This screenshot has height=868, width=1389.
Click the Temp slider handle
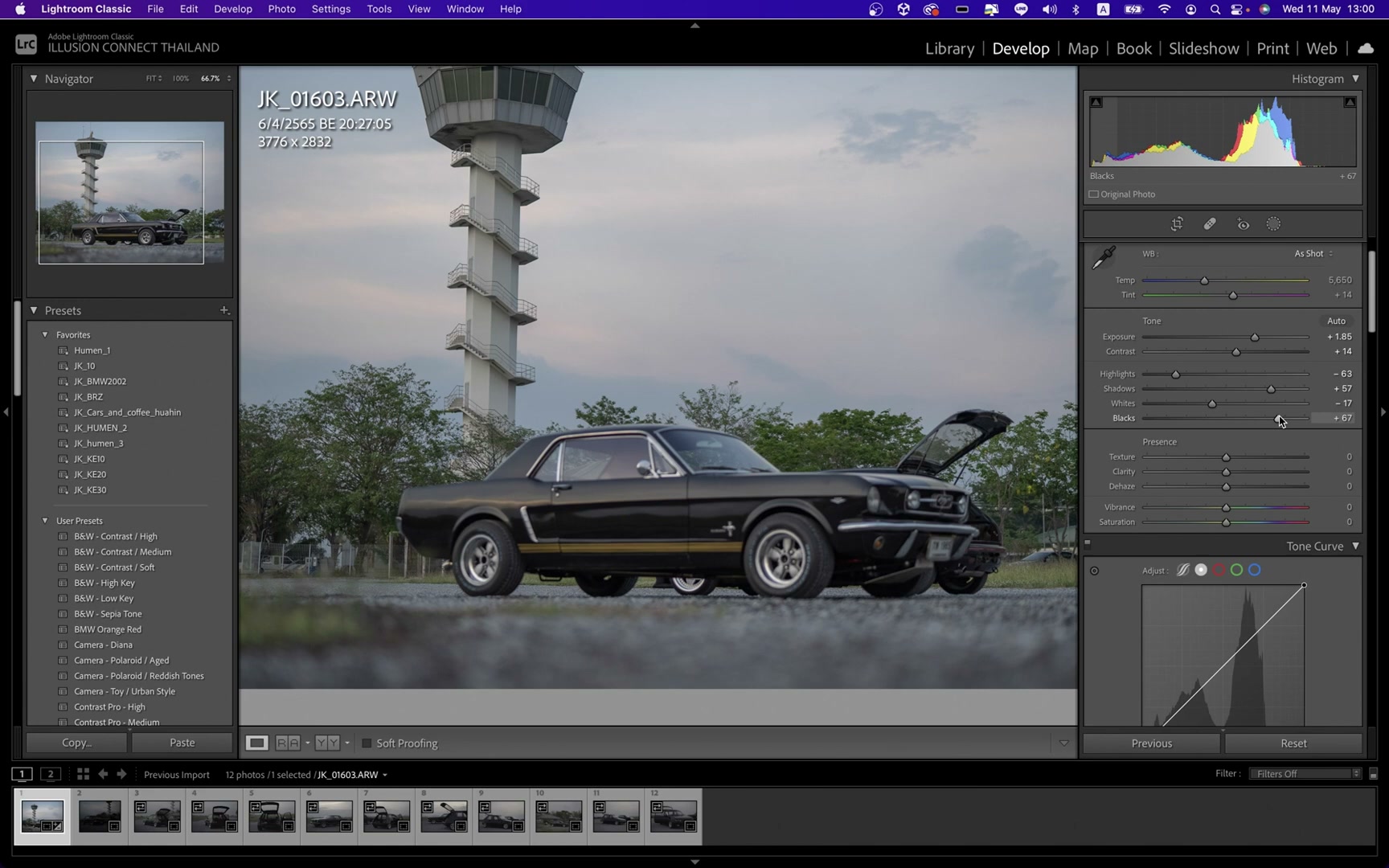click(x=1204, y=280)
